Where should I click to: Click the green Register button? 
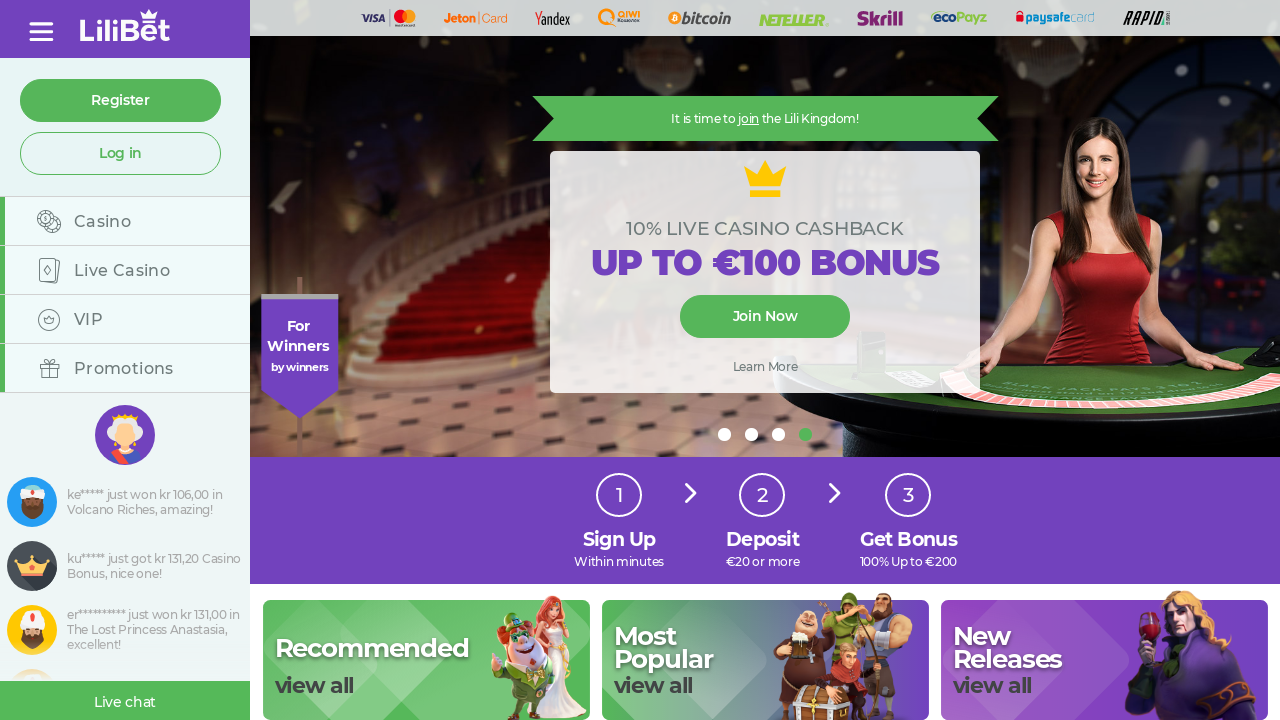(x=120, y=100)
